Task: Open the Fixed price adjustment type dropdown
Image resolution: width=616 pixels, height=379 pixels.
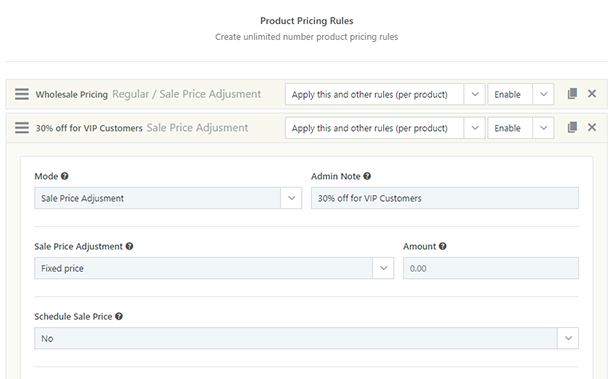Action: click(214, 268)
